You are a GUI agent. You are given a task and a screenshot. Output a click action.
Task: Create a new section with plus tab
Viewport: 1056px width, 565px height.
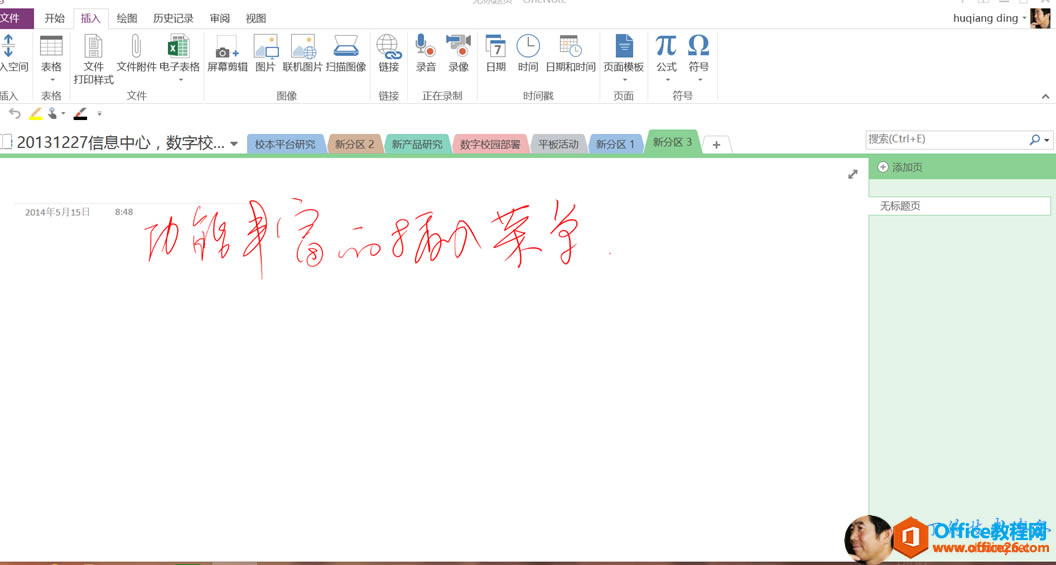[x=717, y=145]
